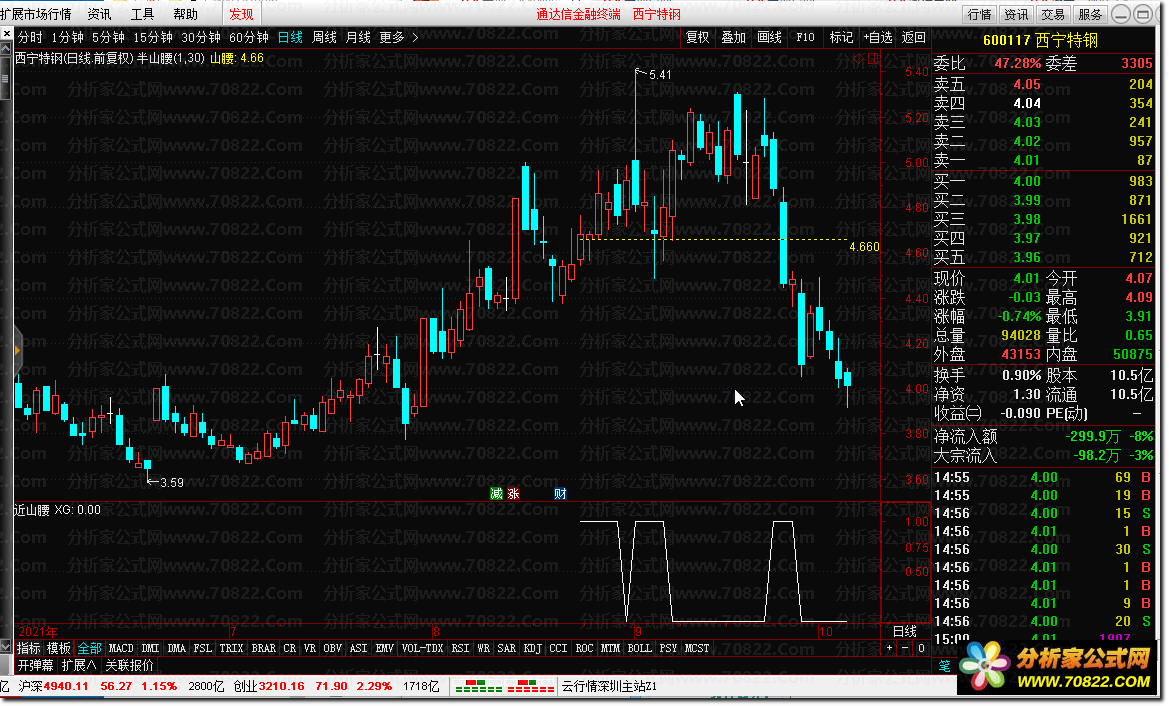Click the 交易 trading button
The image size is (1169, 706).
click(x=1053, y=14)
